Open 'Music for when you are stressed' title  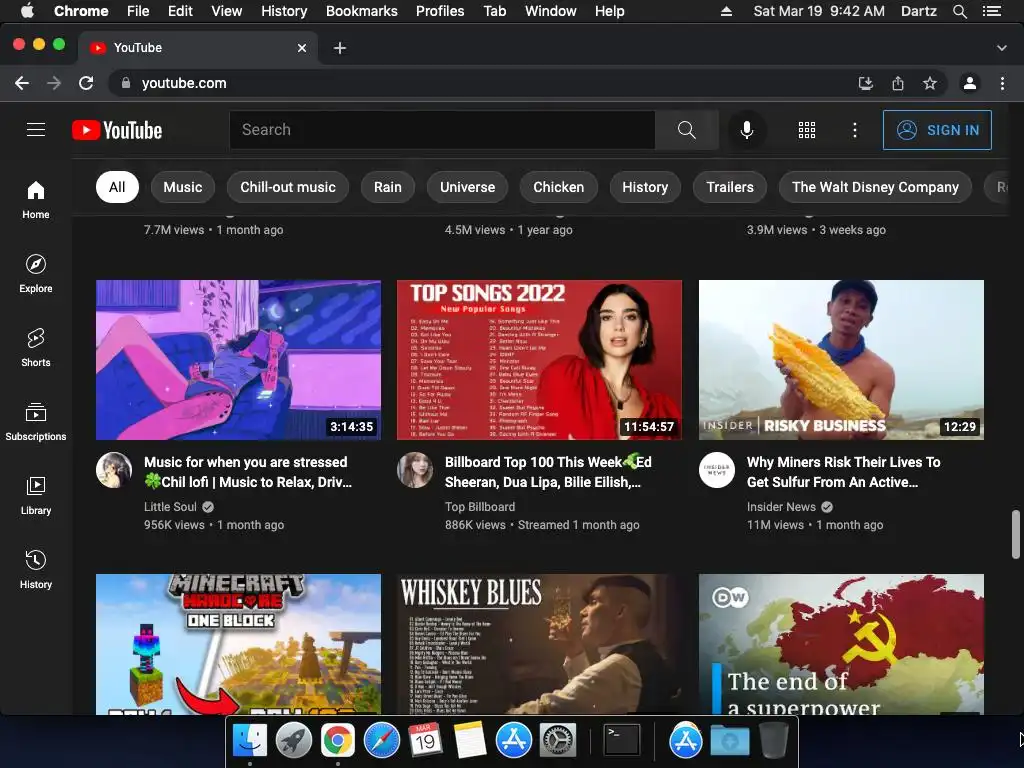point(248,472)
